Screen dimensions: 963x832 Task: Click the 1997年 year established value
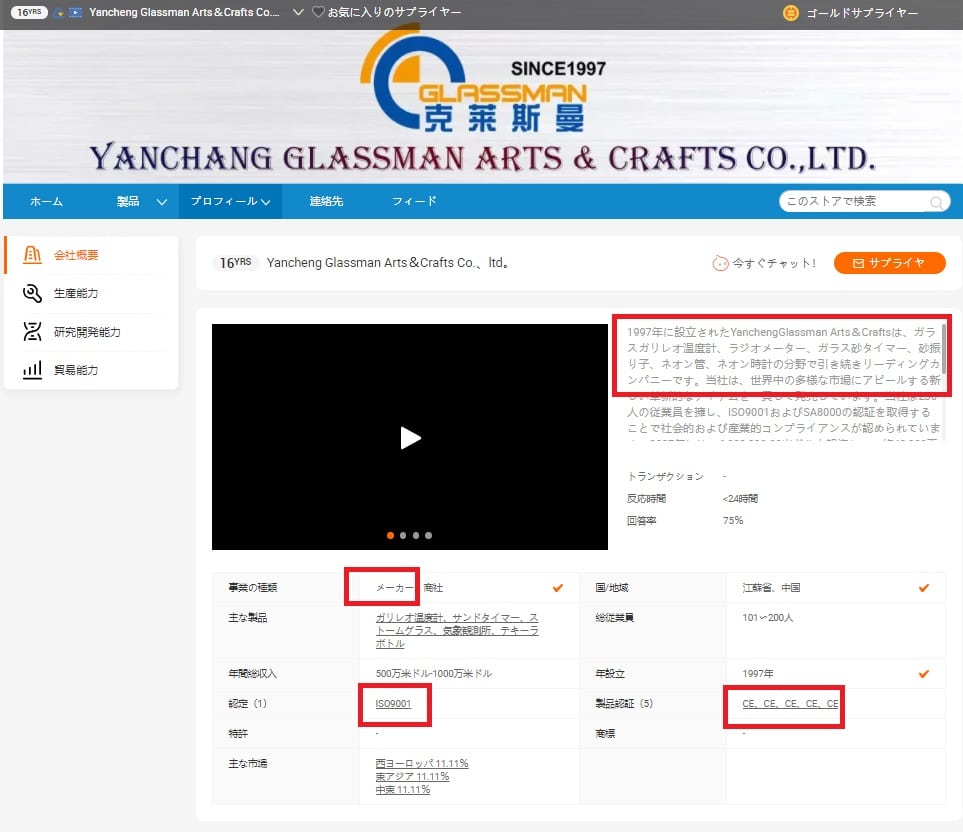[x=758, y=674]
